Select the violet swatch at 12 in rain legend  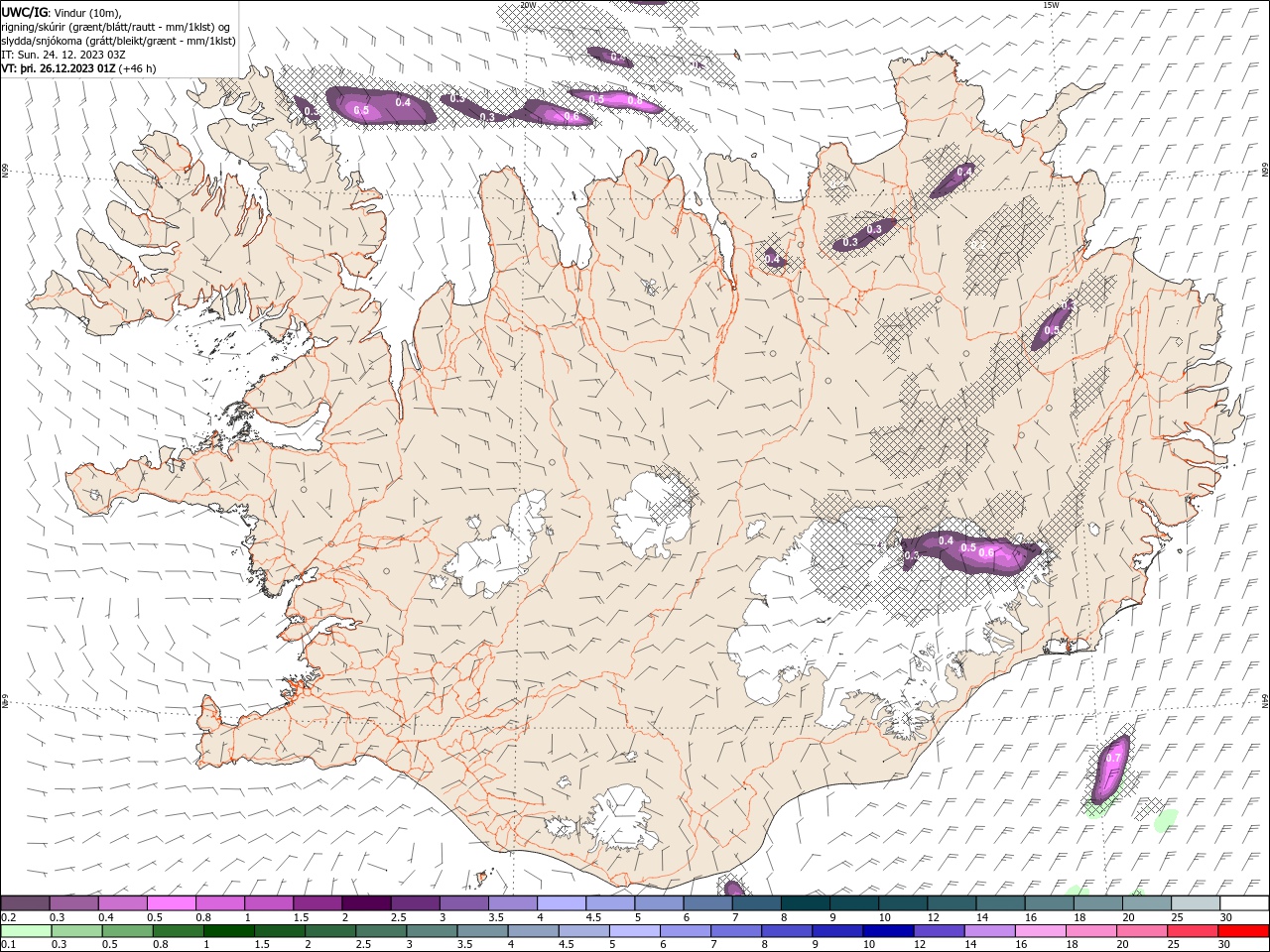point(940,931)
